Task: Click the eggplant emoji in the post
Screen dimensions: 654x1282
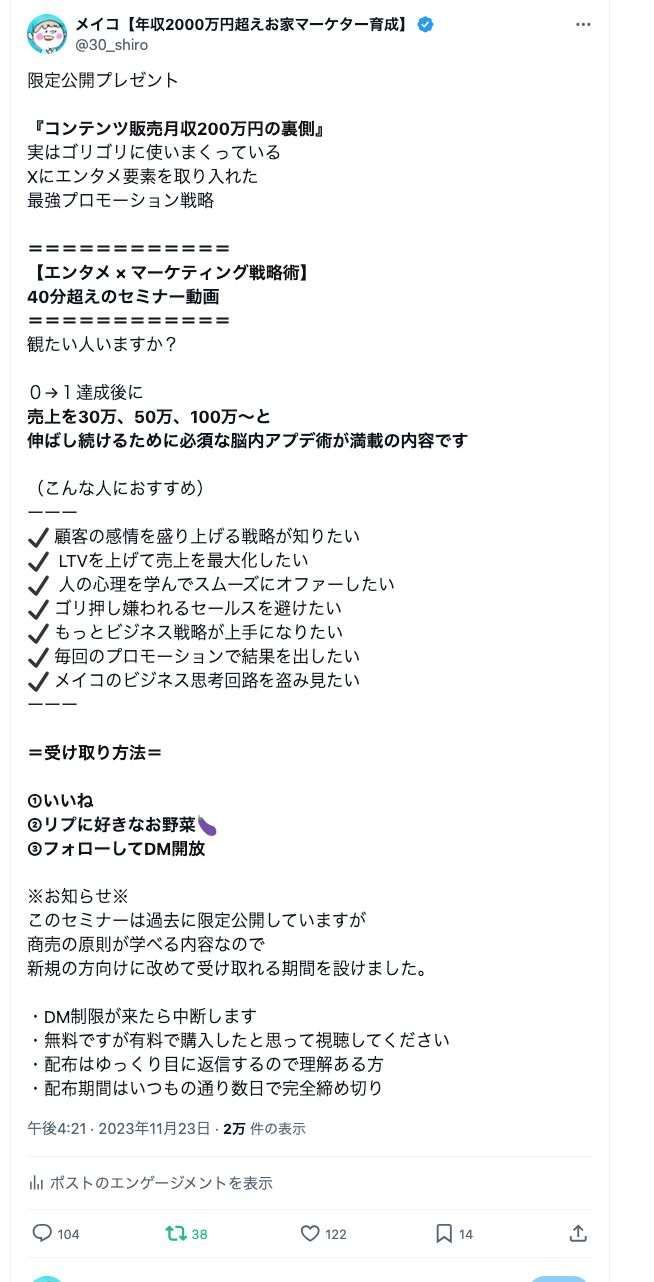Action: click(207, 825)
